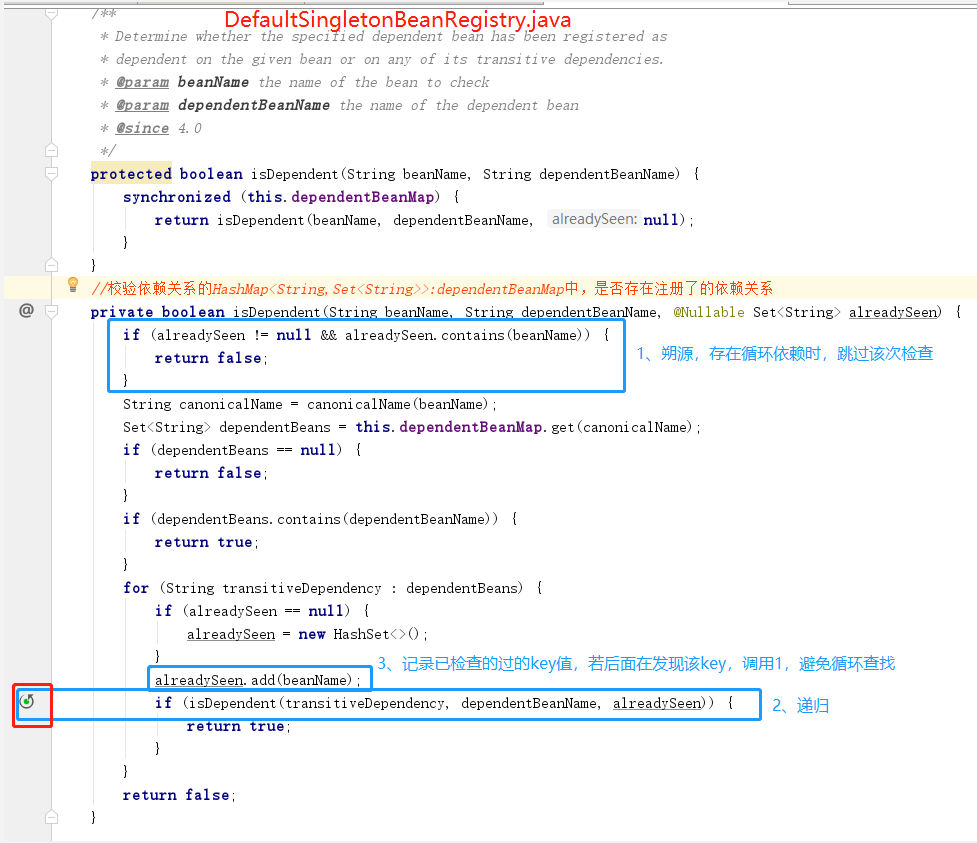Click the intention lightbulb beside the Chinese comment
The image size is (977, 843).
tap(73, 285)
